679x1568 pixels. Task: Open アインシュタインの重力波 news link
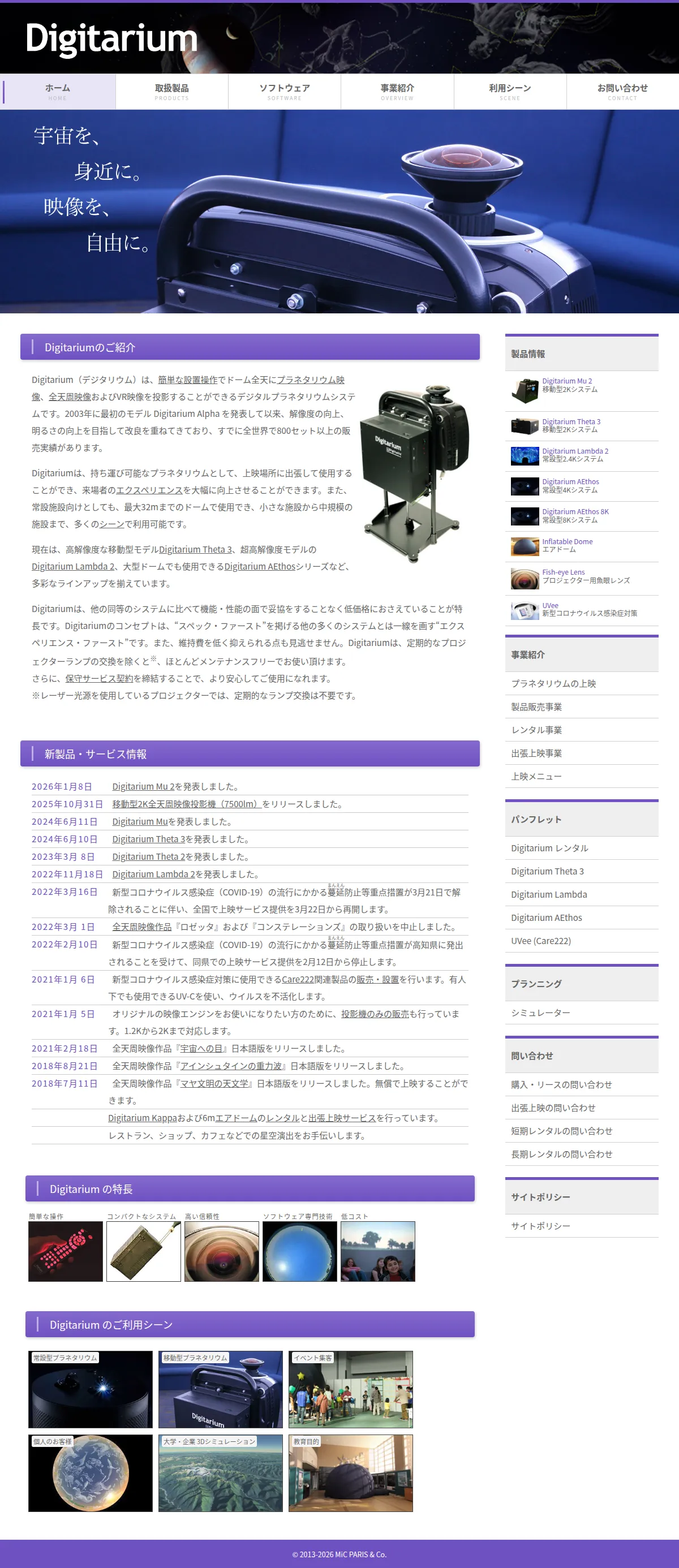point(231,1066)
